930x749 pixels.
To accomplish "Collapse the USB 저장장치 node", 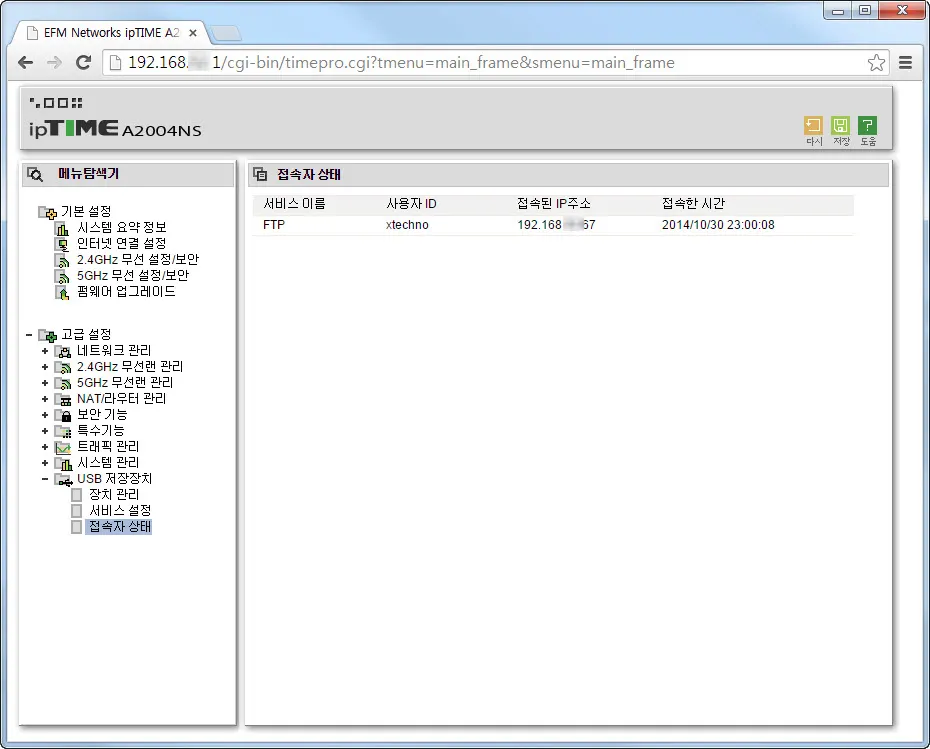I will point(45,479).
